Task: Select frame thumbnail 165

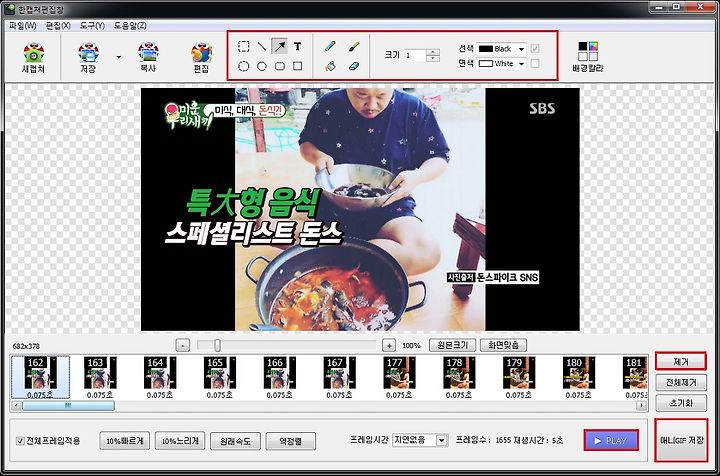Action: point(219,377)
